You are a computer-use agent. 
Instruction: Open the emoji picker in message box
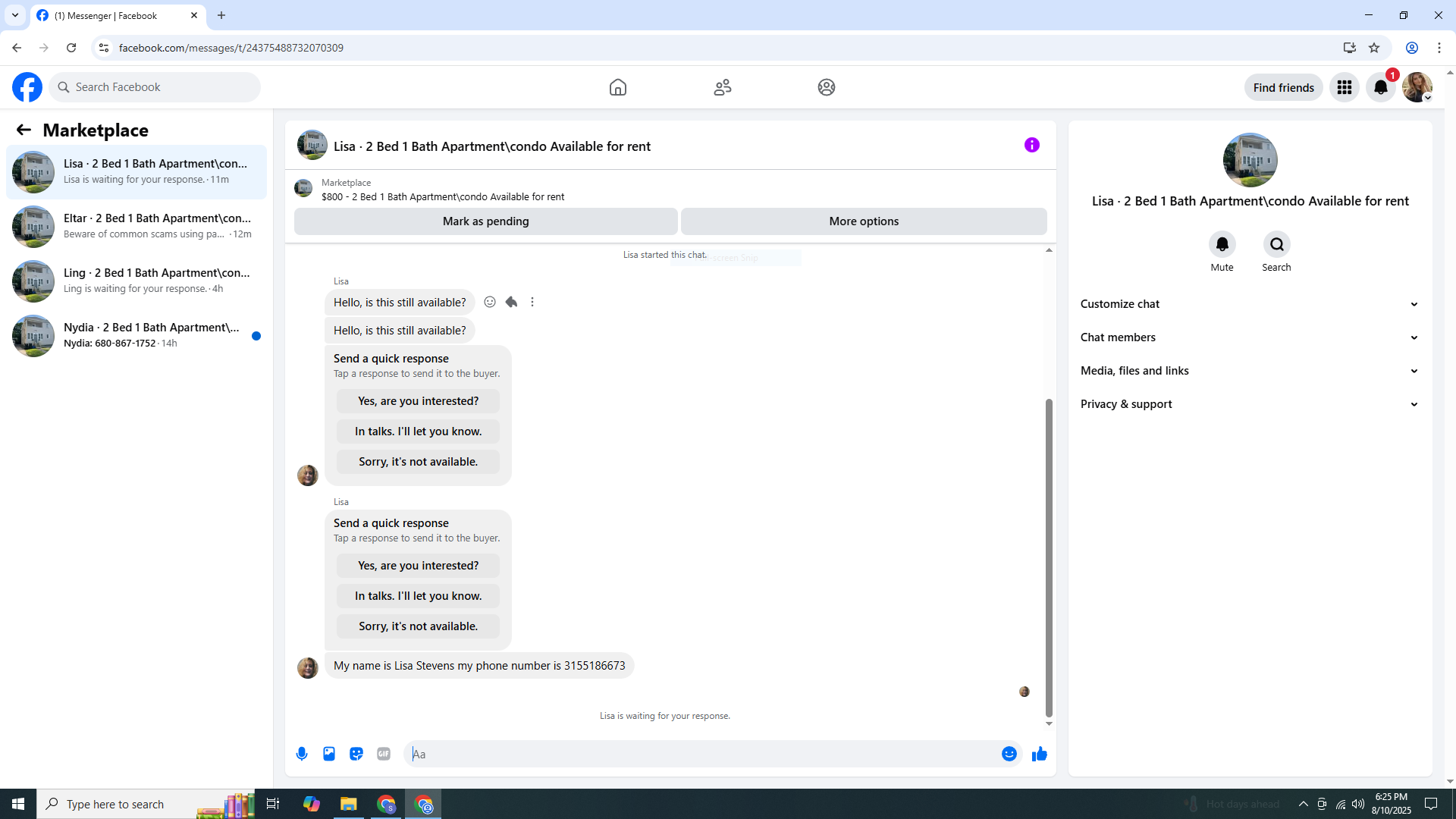(1009, 754)
